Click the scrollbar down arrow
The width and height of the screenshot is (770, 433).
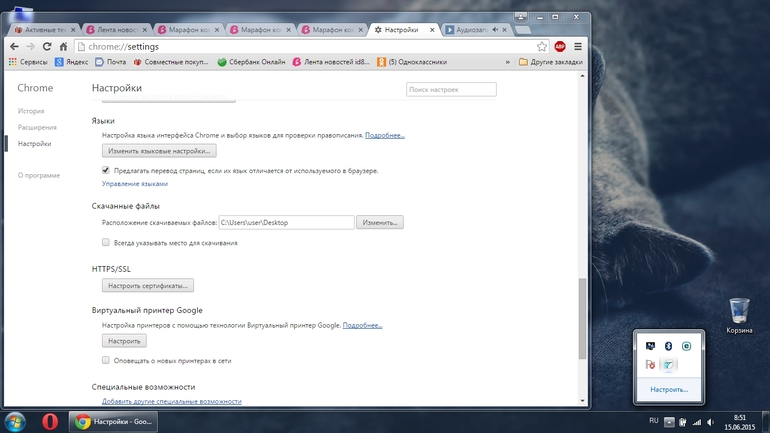(x=582, y=401)
